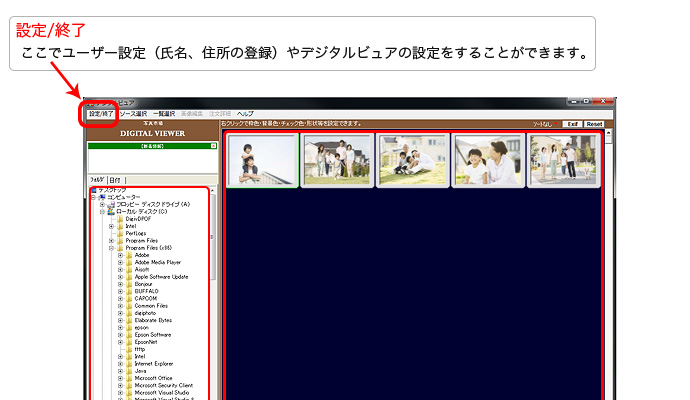Click the Reset button
690x400 pixels.
point(594,124)
